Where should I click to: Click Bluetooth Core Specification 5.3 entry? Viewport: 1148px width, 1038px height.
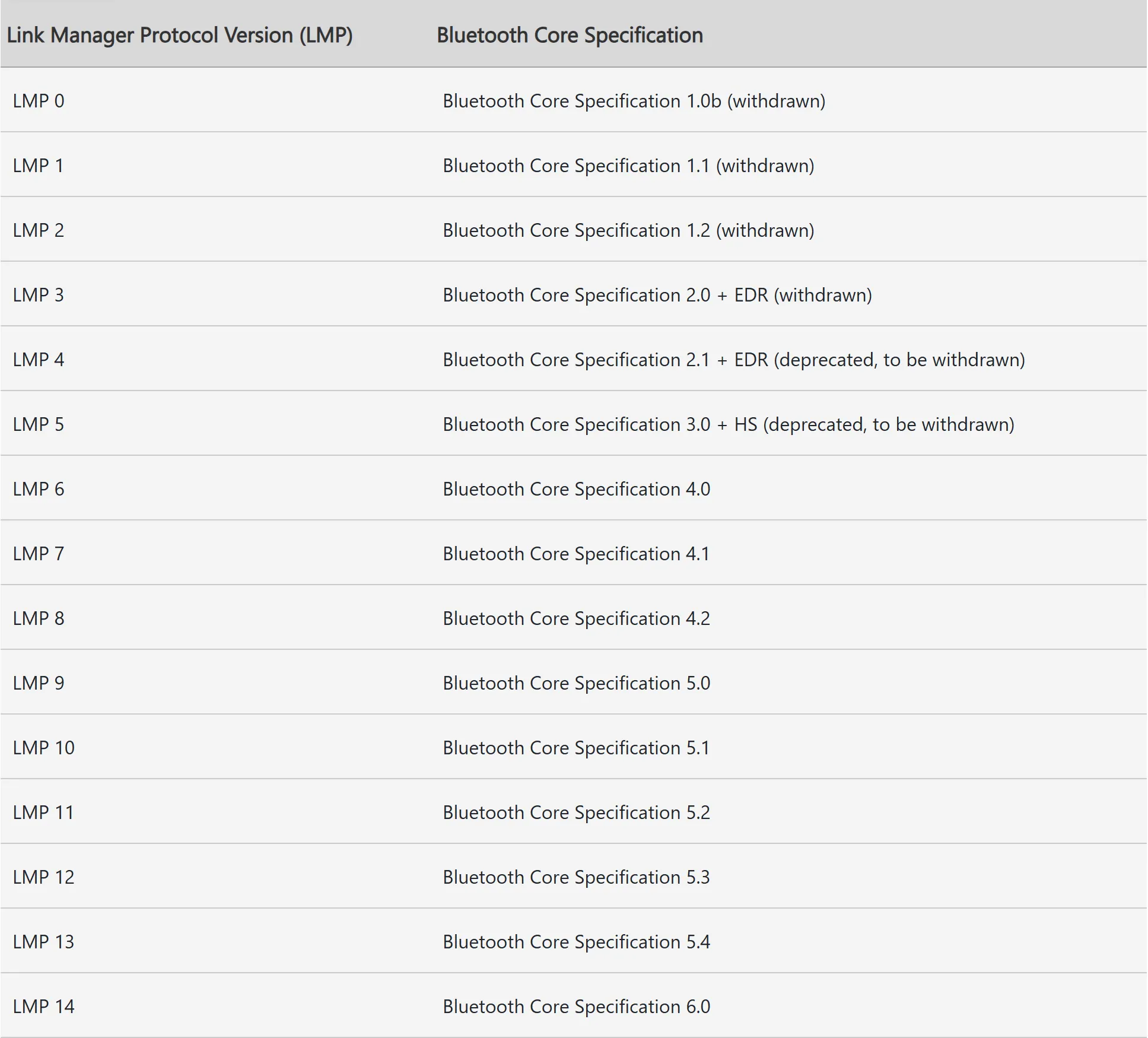point(576,877)
